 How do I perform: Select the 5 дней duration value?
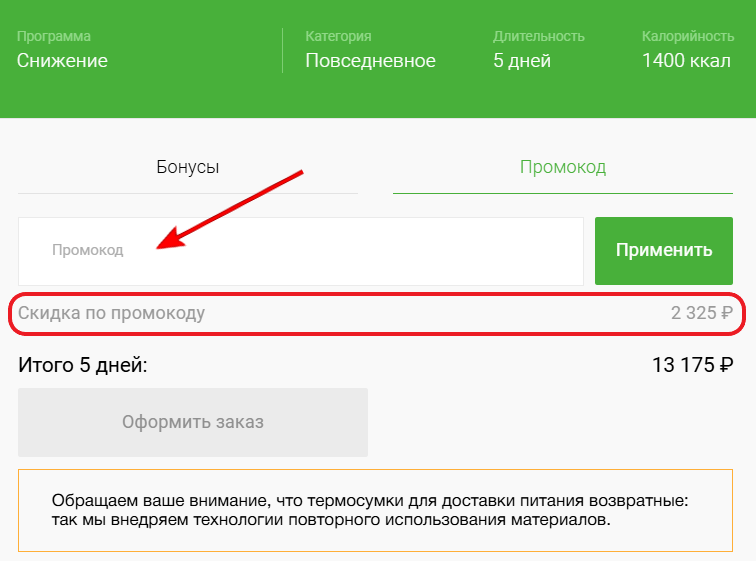(522, 61)
